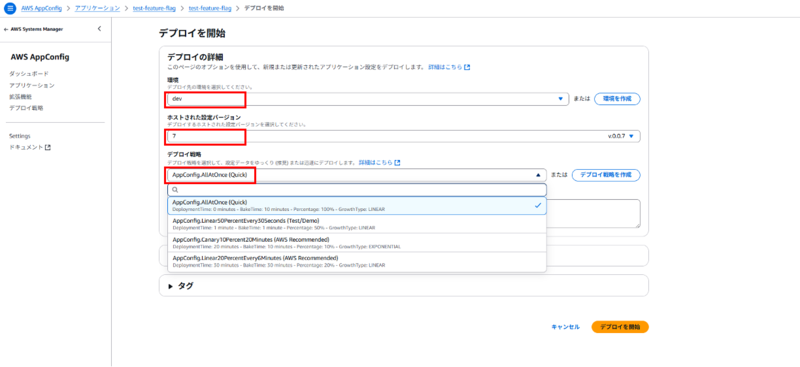Click the external link icon beside ドキュメント
Viewport: 800px width, 367px height.
[x=48, y=148]
